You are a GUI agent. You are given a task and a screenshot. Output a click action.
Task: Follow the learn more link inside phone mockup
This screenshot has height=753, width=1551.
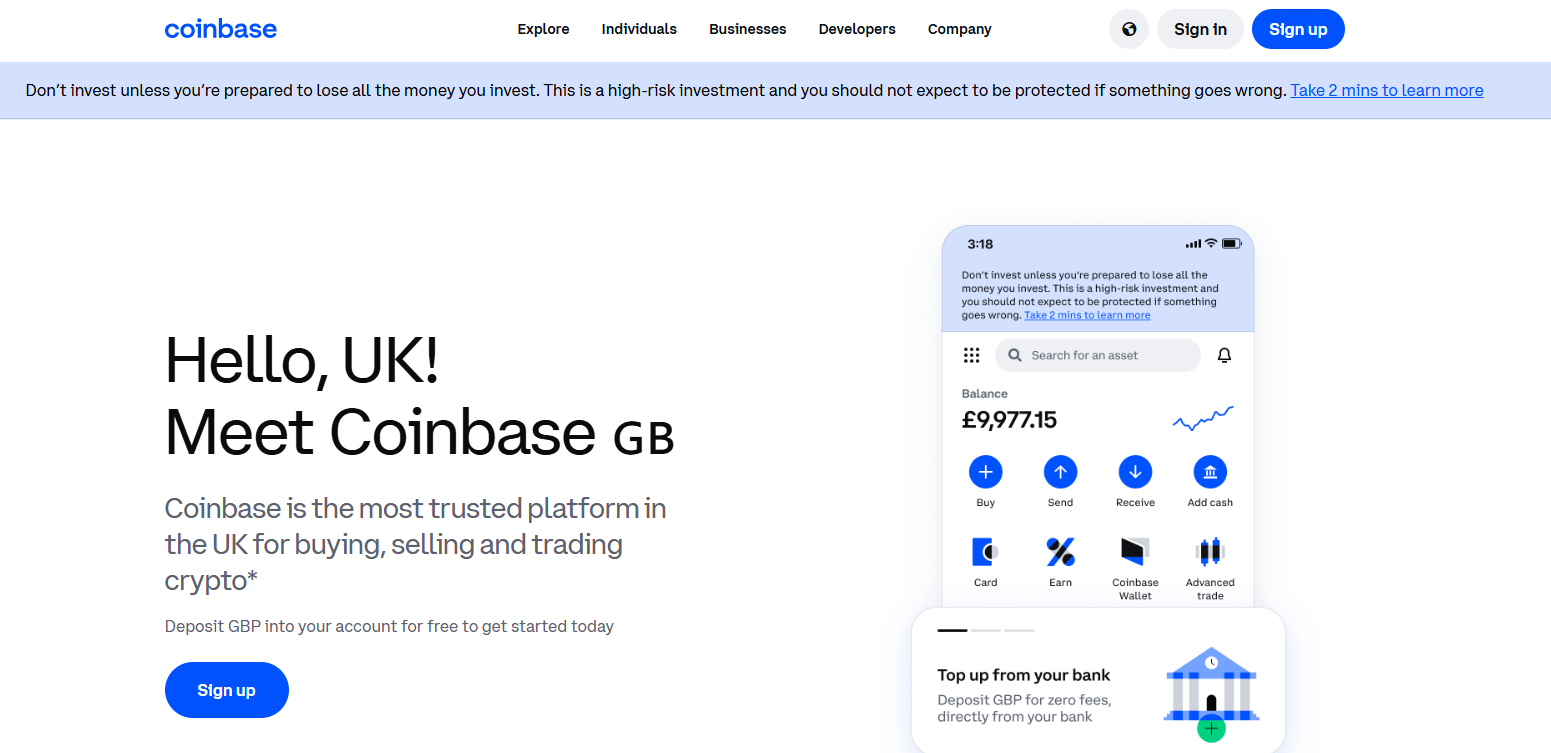[1087, 315]
